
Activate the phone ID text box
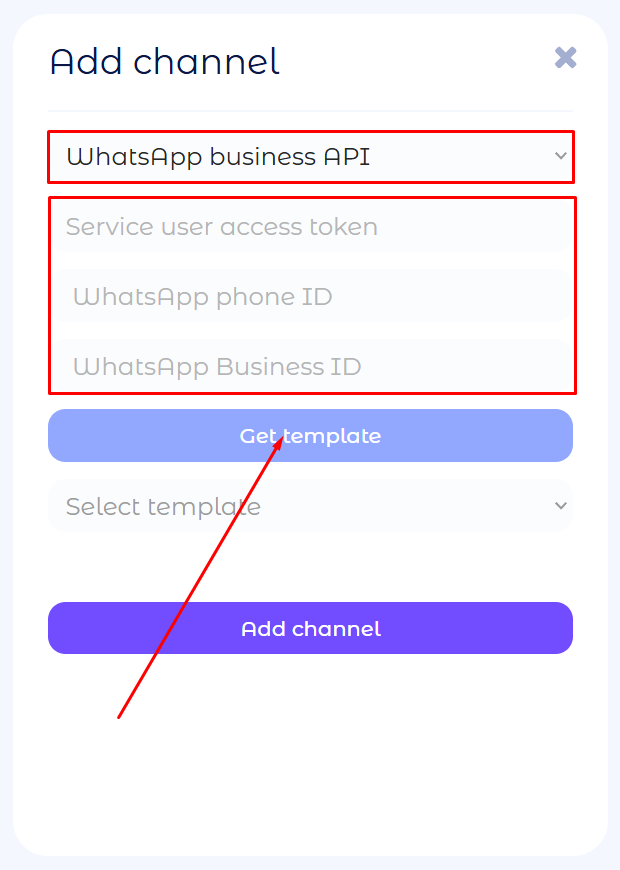310,297
